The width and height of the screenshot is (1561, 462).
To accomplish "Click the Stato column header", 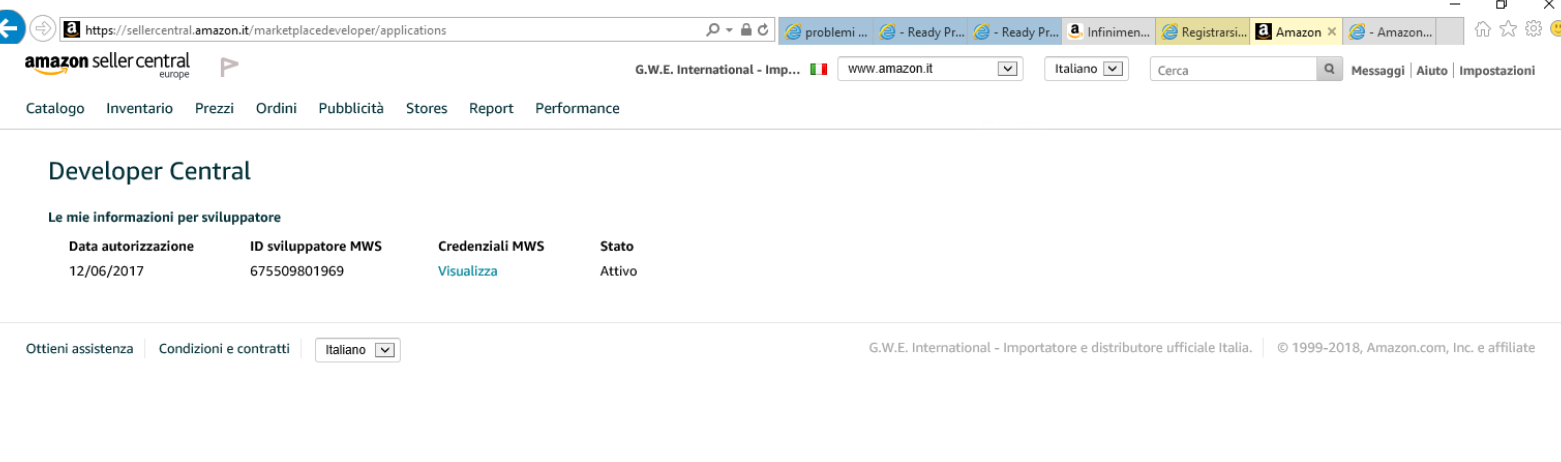I will tap(616, 246).
